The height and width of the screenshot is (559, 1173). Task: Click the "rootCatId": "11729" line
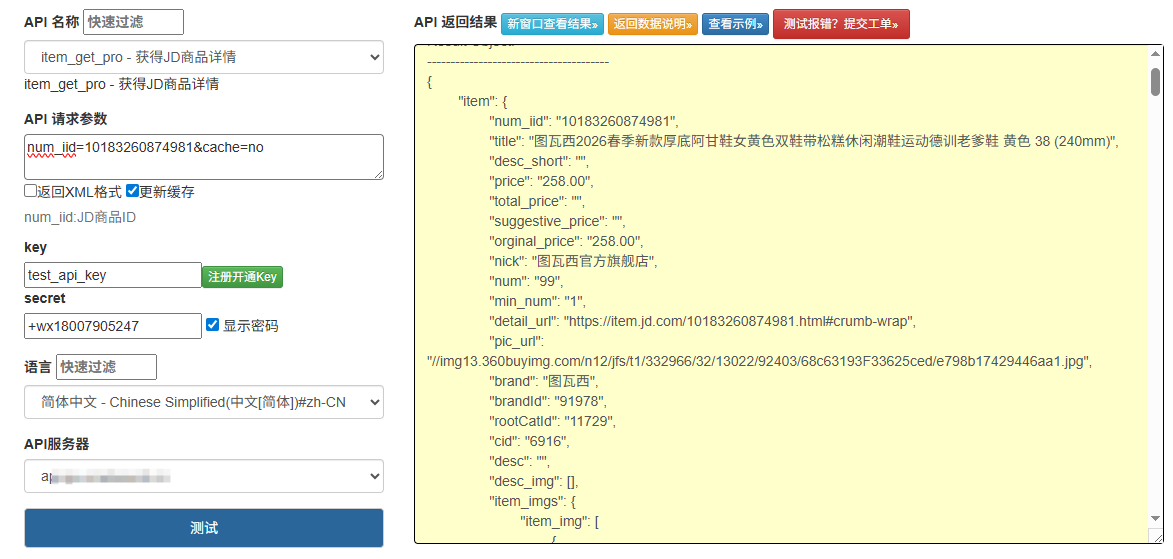pyautogui.click(x=552, y=421)
